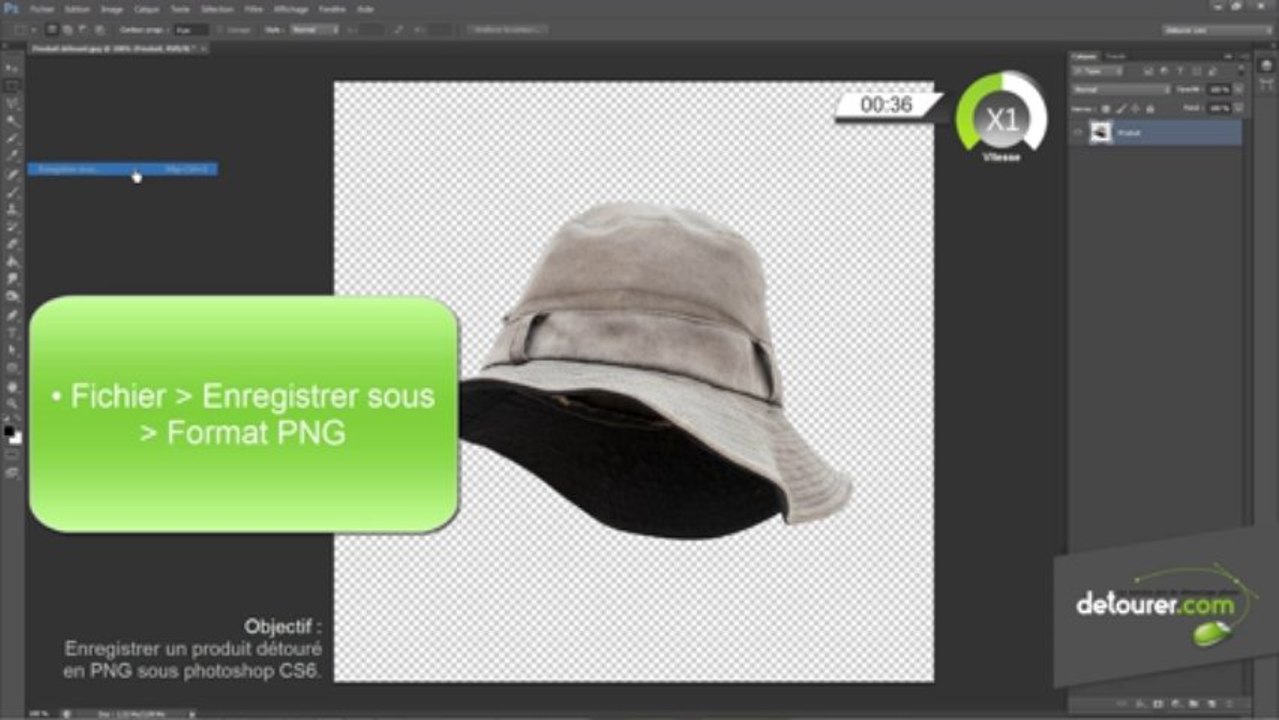Open the Image menu
The image size is (1279, 720).
pos(111,9)
